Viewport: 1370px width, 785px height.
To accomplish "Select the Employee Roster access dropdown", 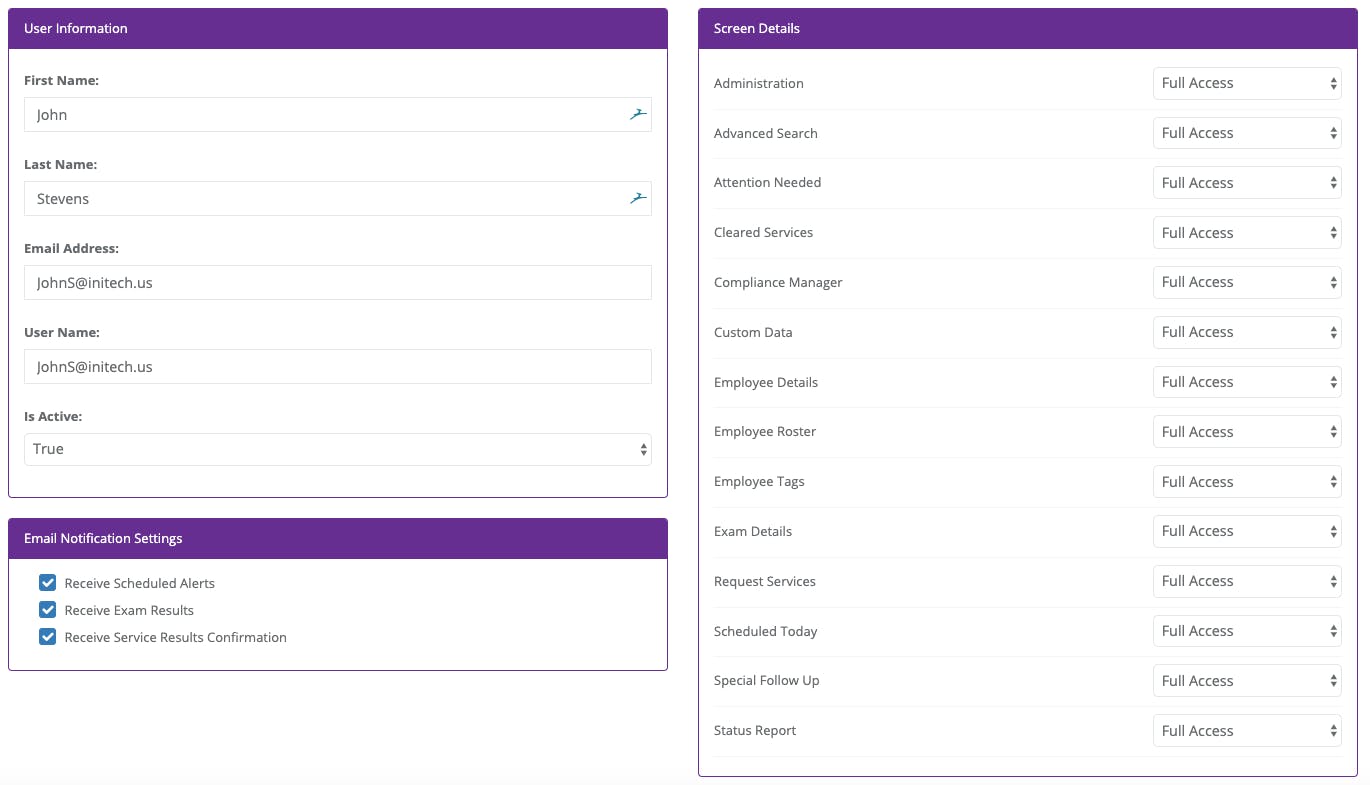I will pos(1246,432).
